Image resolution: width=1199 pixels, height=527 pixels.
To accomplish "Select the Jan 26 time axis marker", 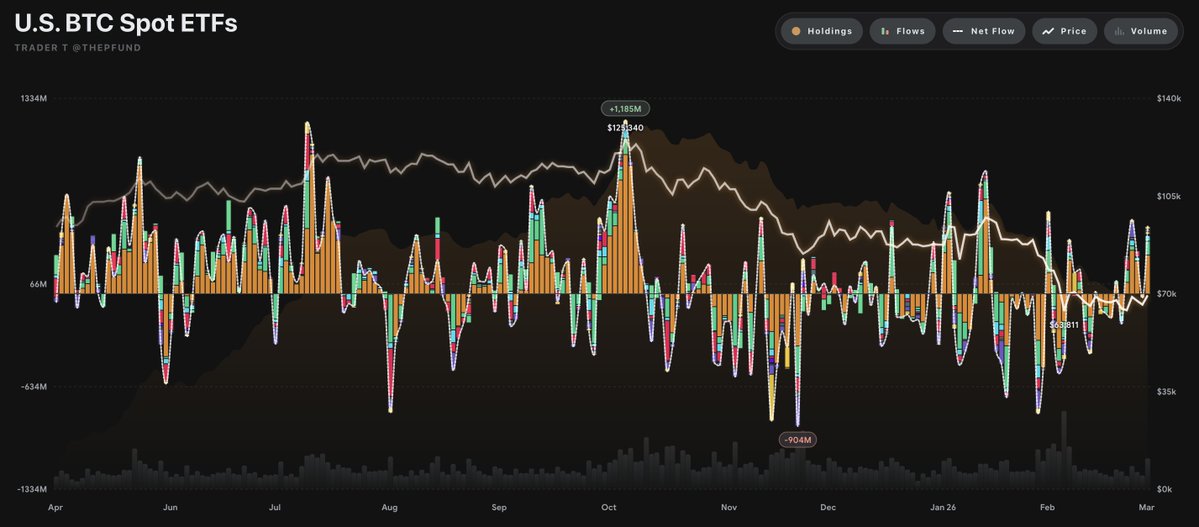I will [x=944, y=508].
